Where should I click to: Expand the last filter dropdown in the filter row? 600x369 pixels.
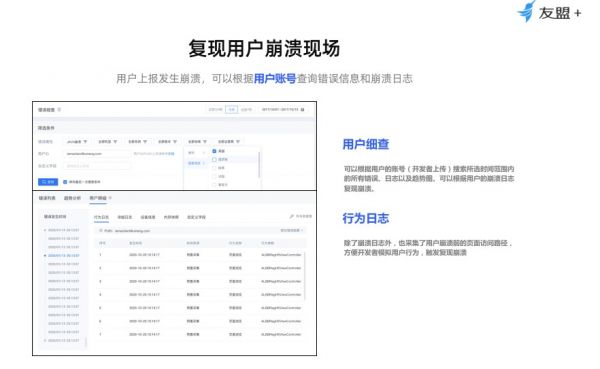tap(229, 142)
